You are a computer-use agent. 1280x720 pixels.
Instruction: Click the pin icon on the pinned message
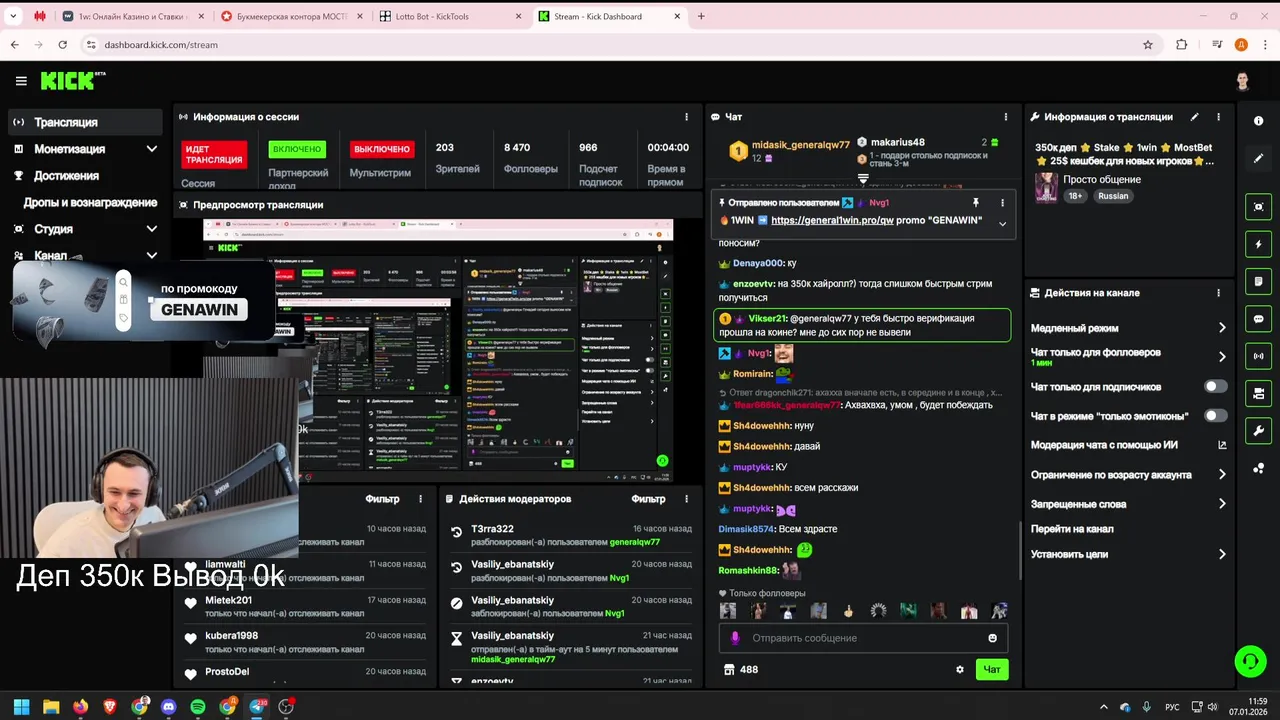tap(976, 203)
